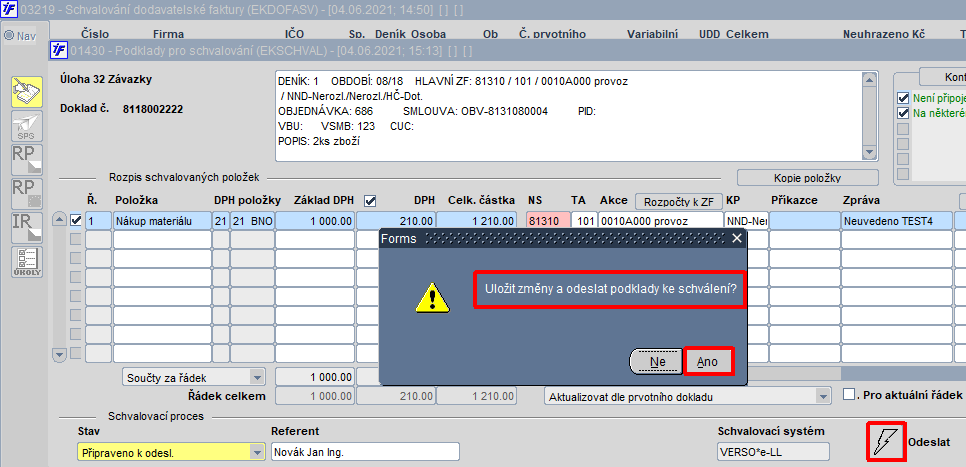This screenshot has height=467, width=966.
Task: Click the 'Variabilní' column header in background window
Action: 653,35
